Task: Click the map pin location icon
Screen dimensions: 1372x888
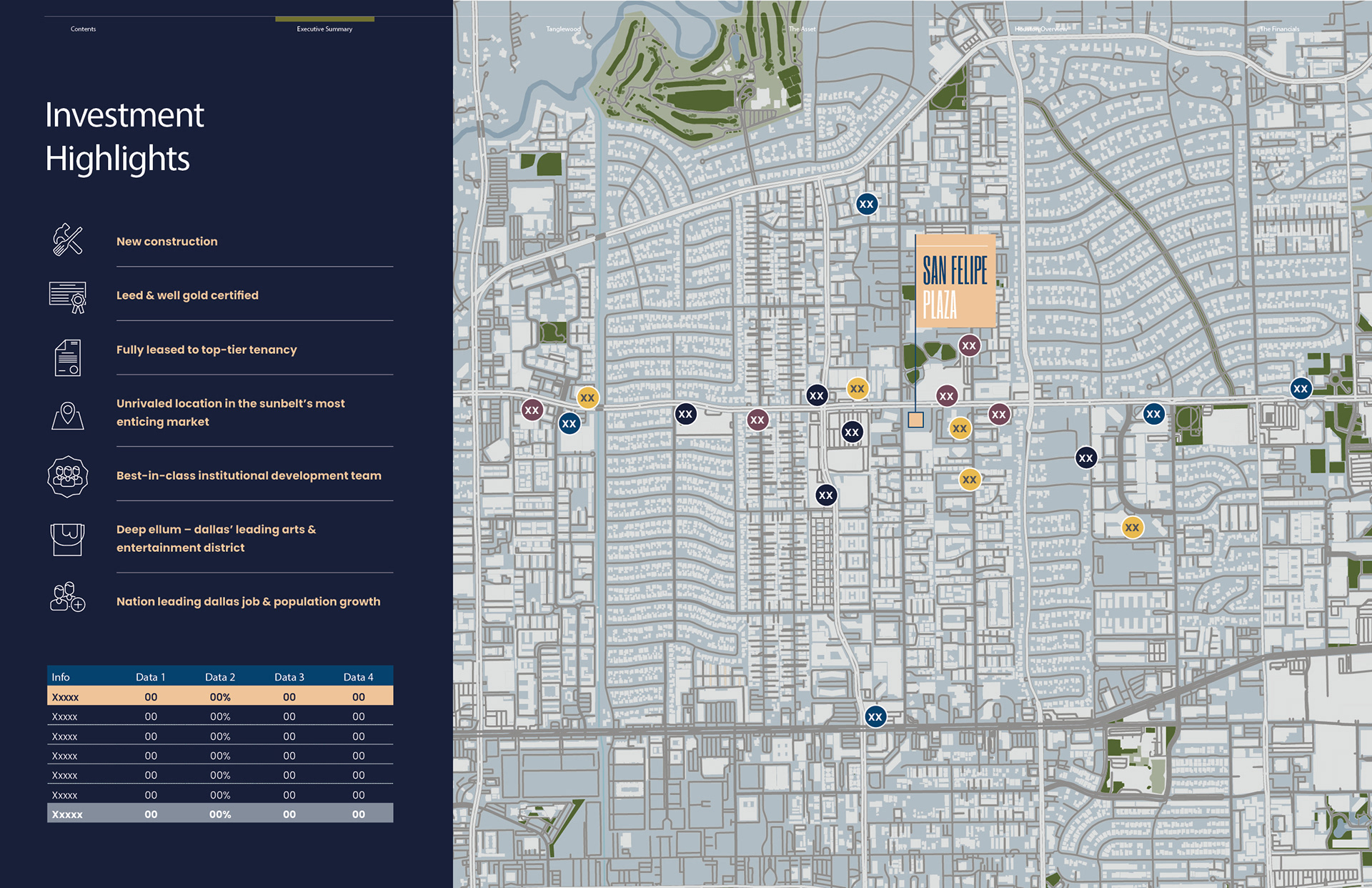Action: [68, 415]
